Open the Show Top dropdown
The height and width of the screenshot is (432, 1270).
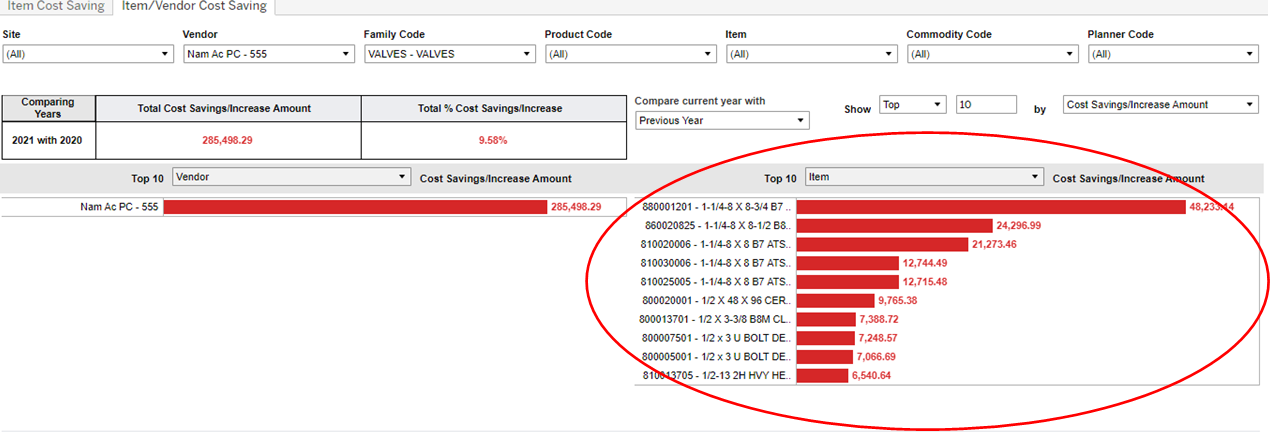pyautogui.click(x=912, y=104)
